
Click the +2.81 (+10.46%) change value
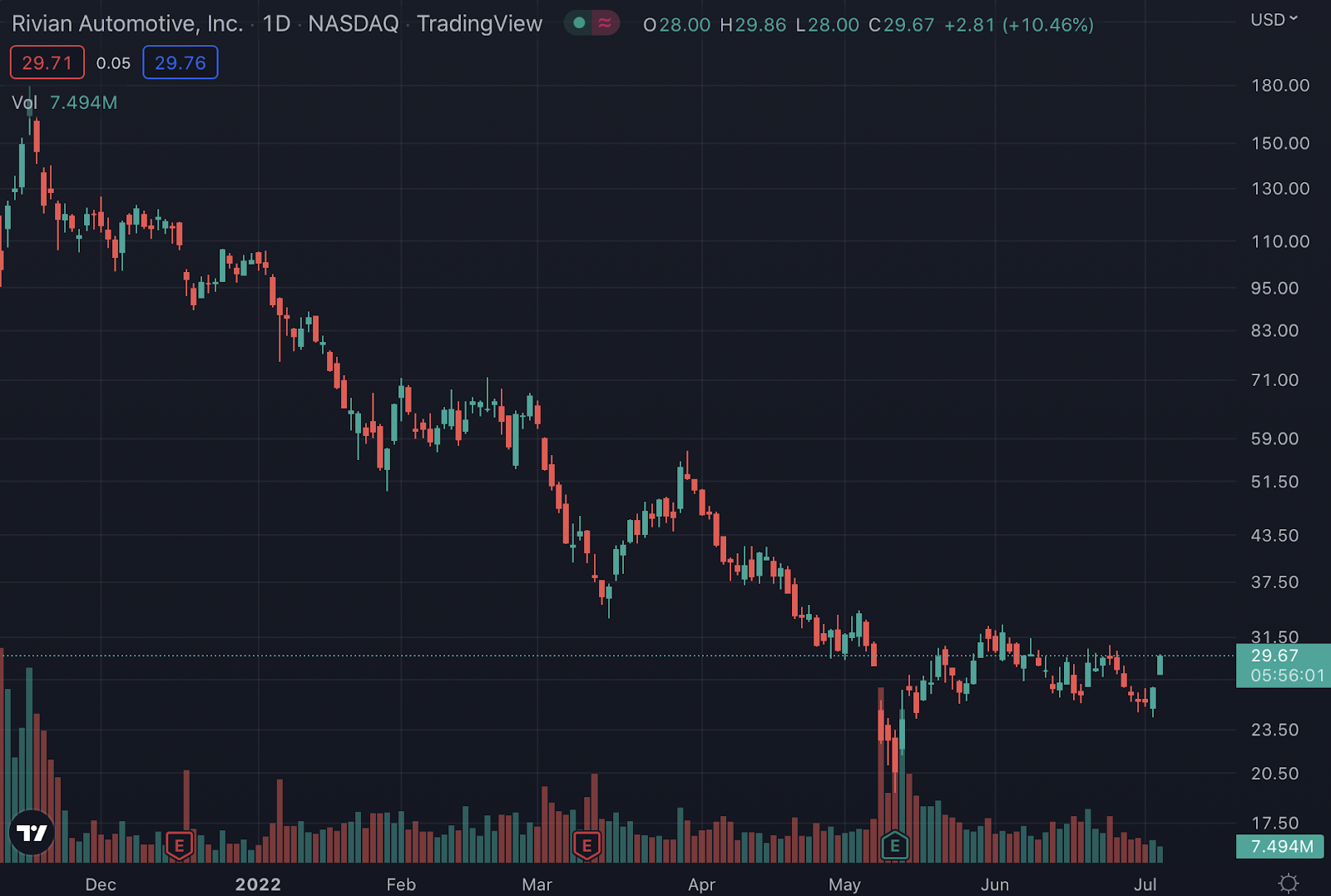click(1019, 25)
